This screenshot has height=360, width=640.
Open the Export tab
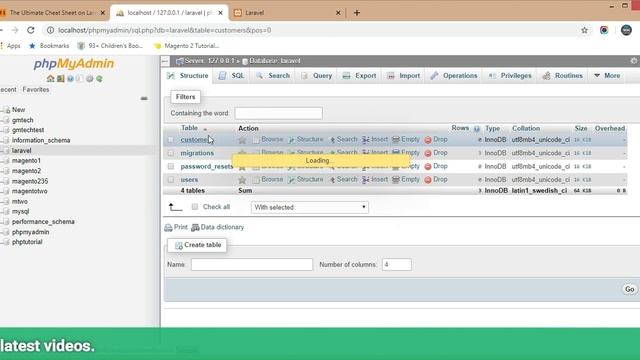360,76
